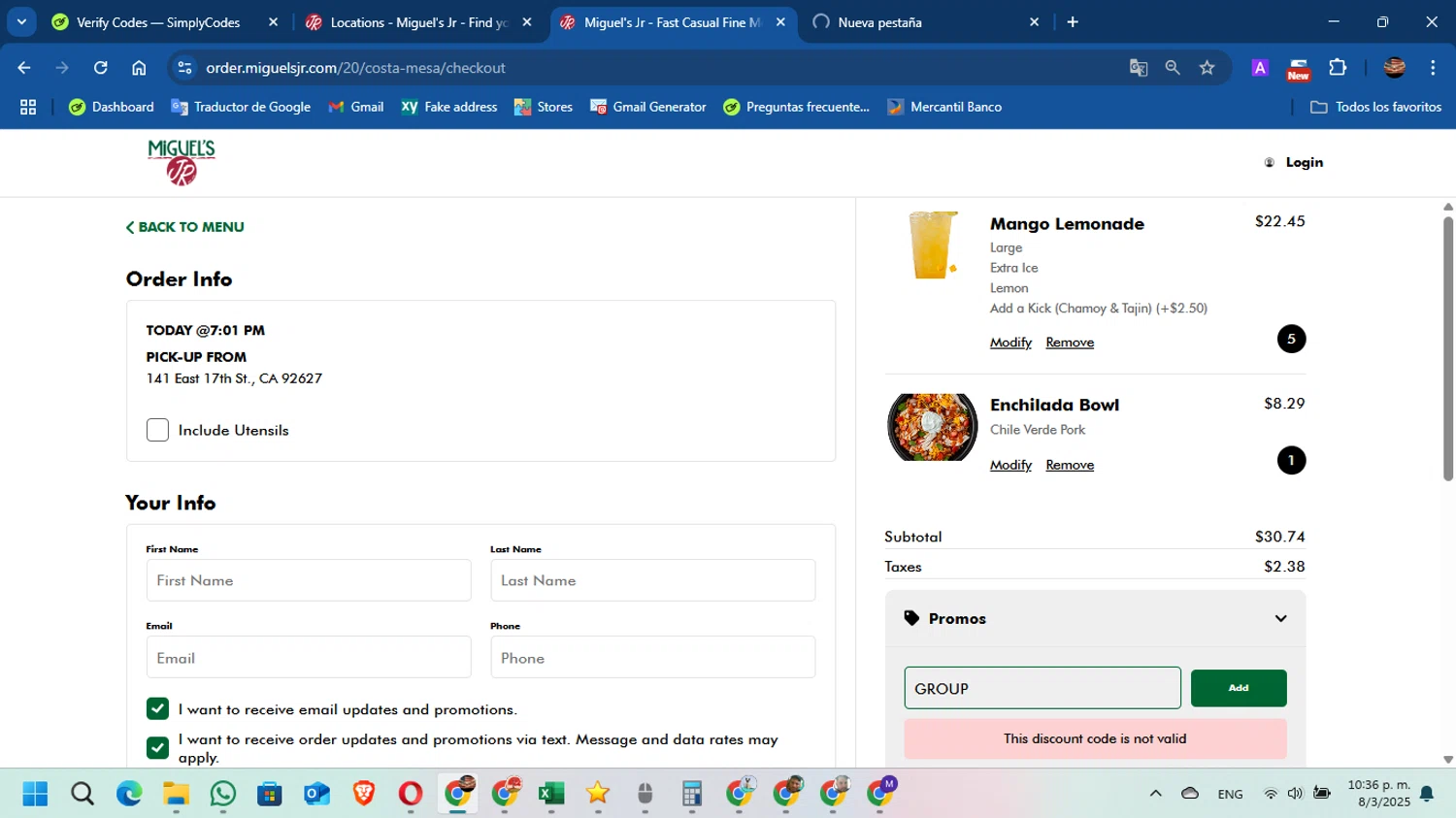Viewport: 1456px width, 818px height.
Task: Open Outlook from the taskbar
Action: (317, 794)
